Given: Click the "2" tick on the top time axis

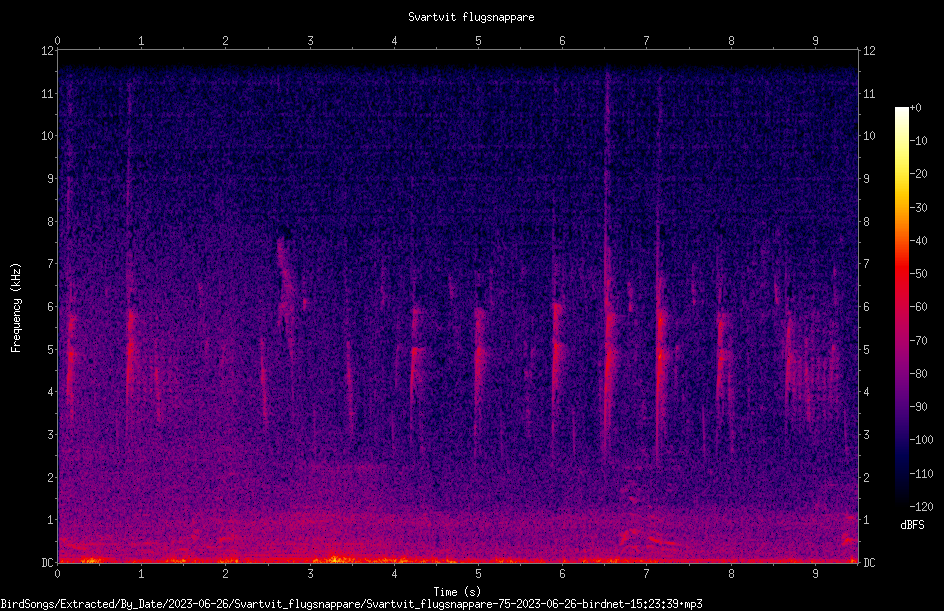Looking at the screenshot, I should 226,41.
